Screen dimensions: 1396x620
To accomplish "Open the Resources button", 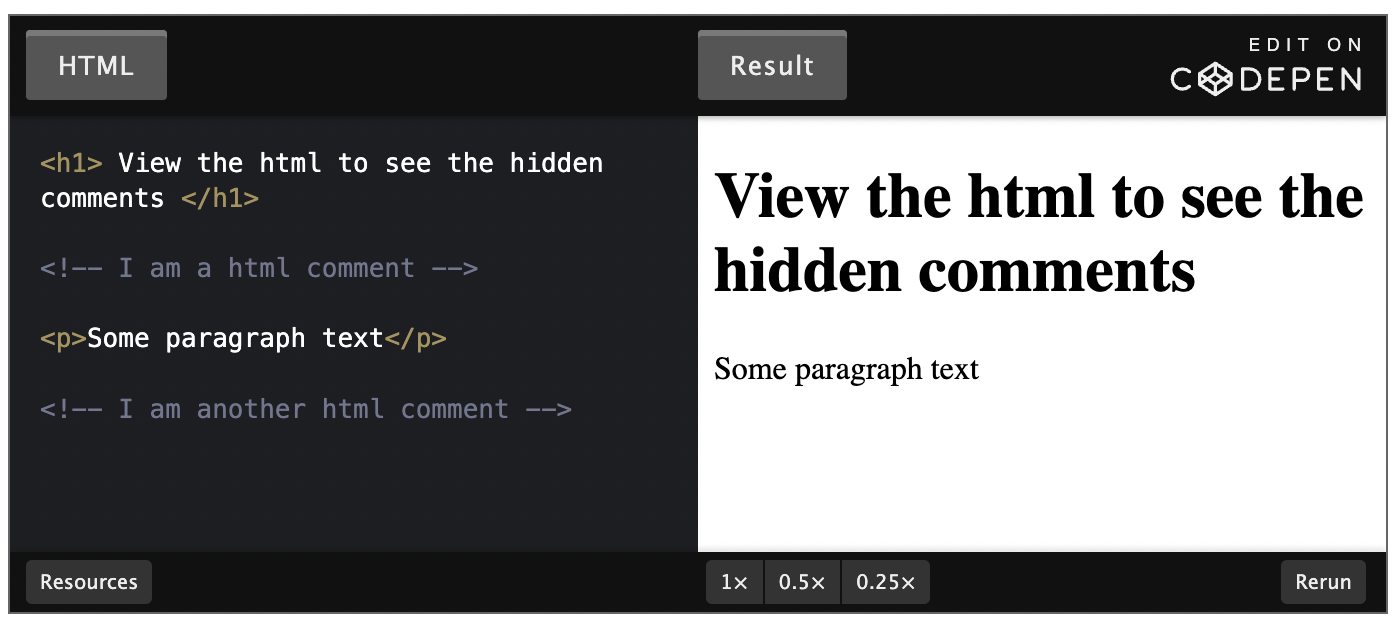I will (x=89, y=582).
